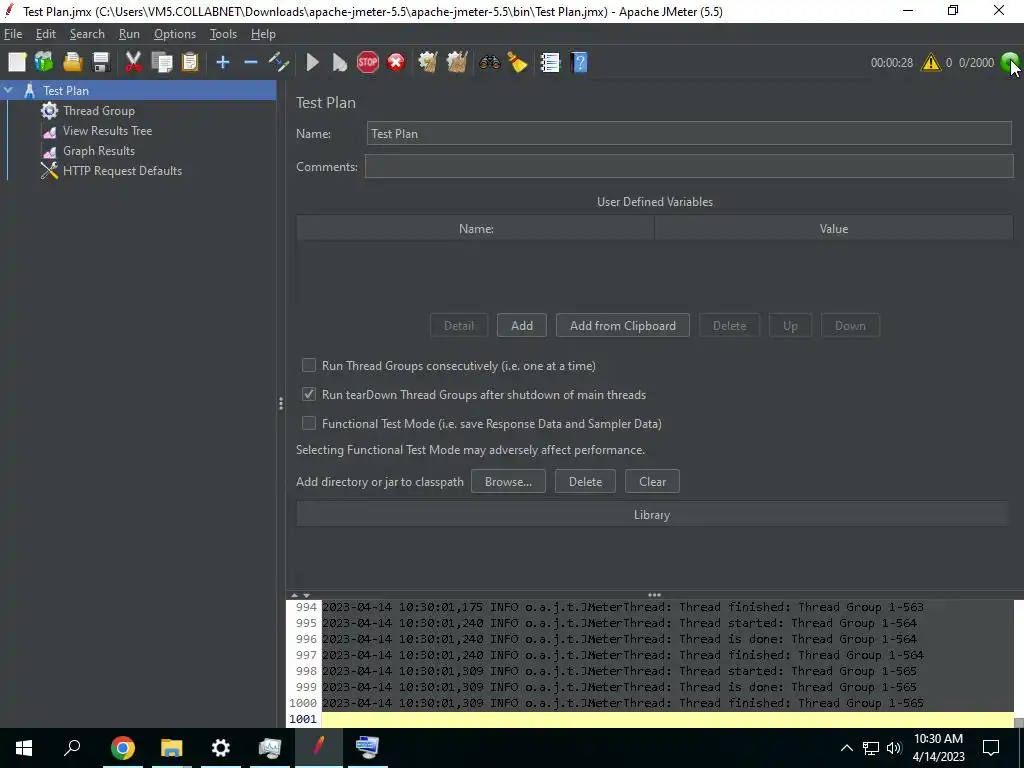Click the Name: column header

coord(475,229)
